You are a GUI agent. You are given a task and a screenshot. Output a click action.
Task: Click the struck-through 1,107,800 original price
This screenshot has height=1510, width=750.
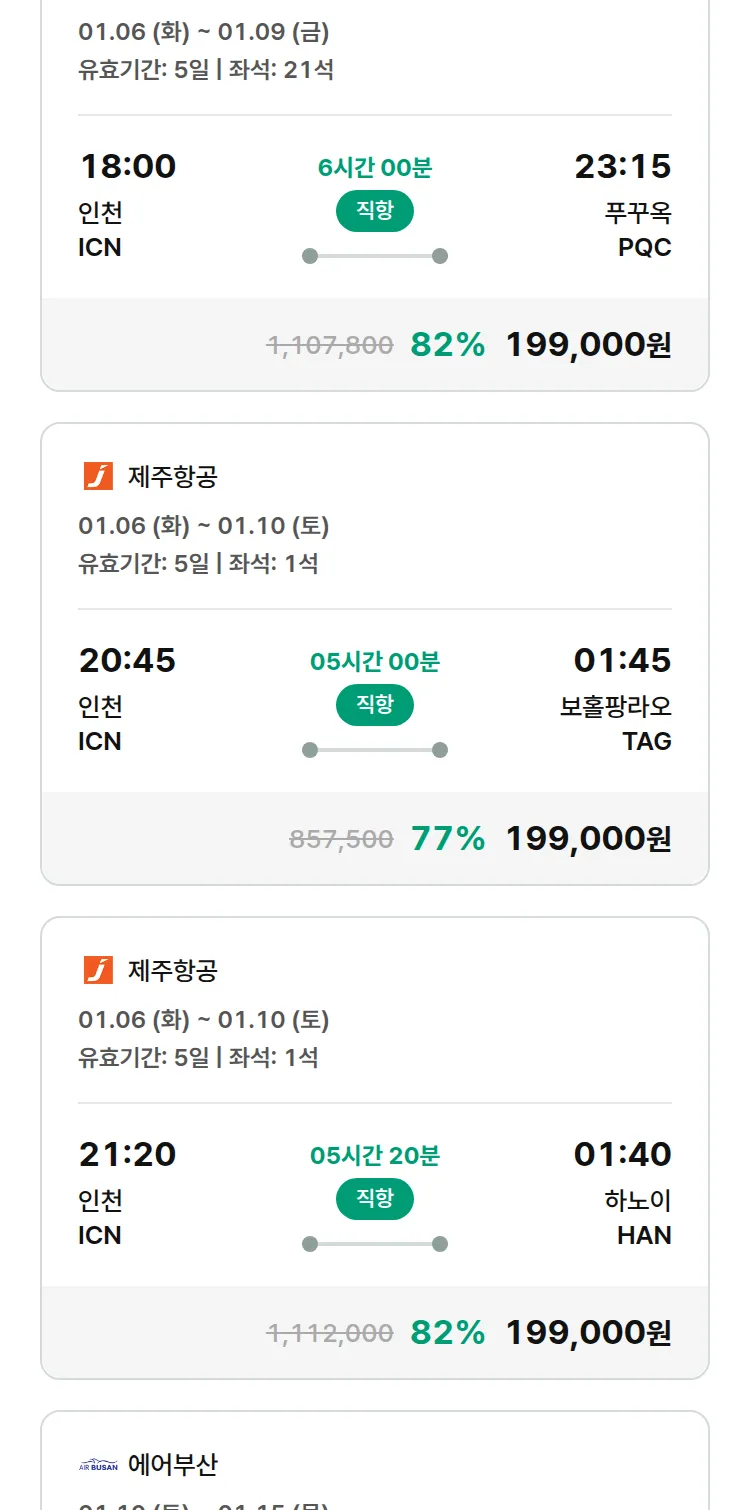click(330, 346)
